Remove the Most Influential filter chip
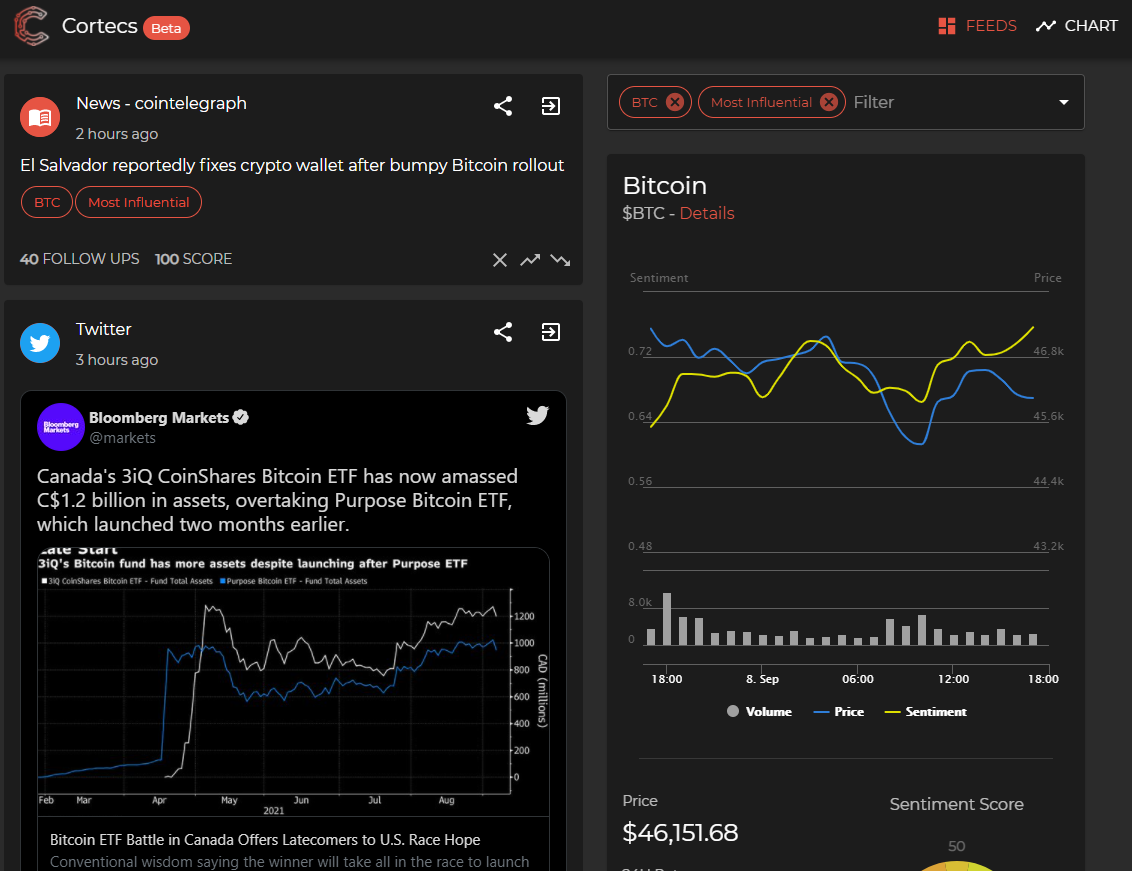Viewport: 1132px width, 871px height. pyautogui.click(x=829, y=102)
